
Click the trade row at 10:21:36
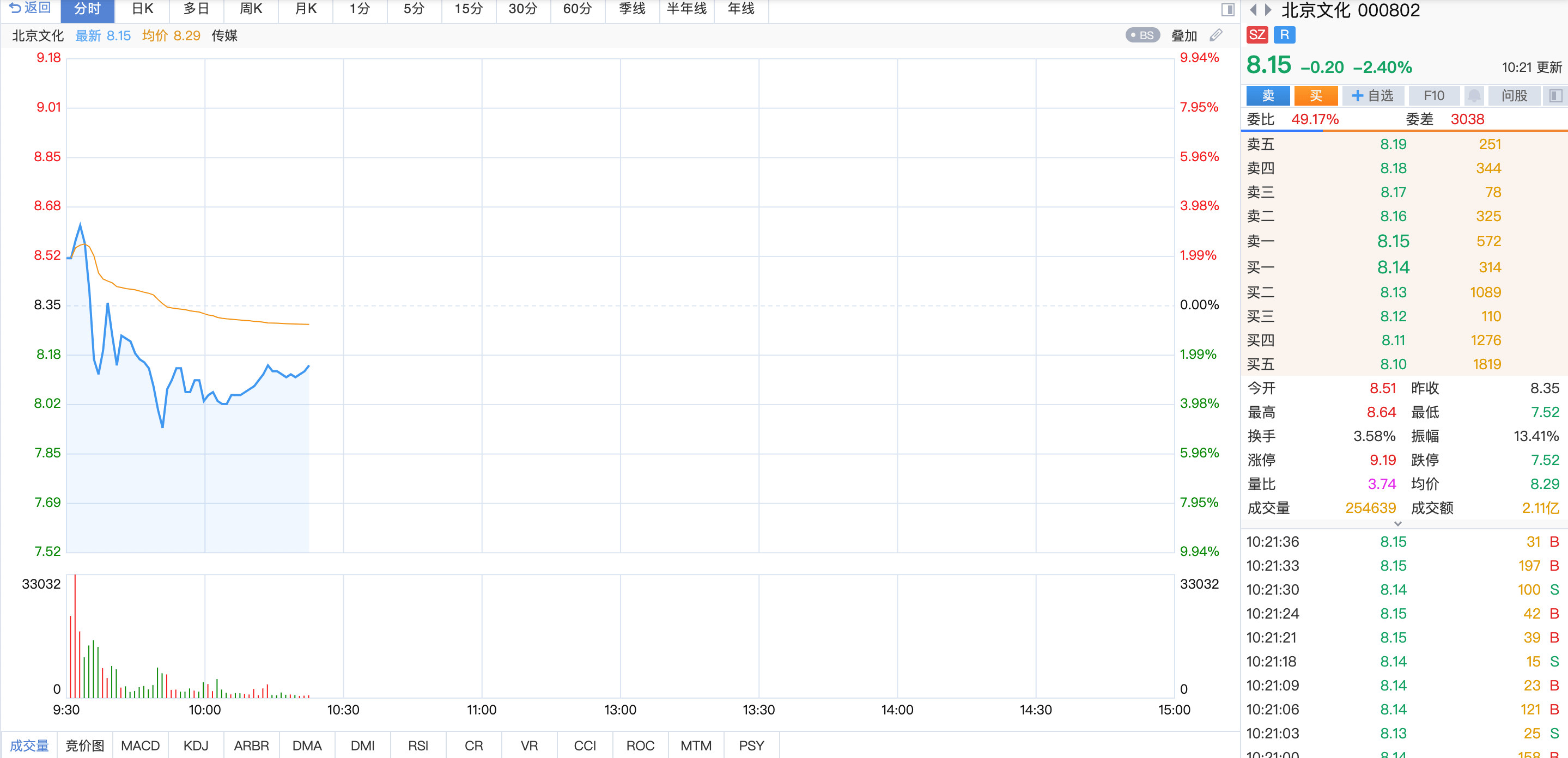1403,541
